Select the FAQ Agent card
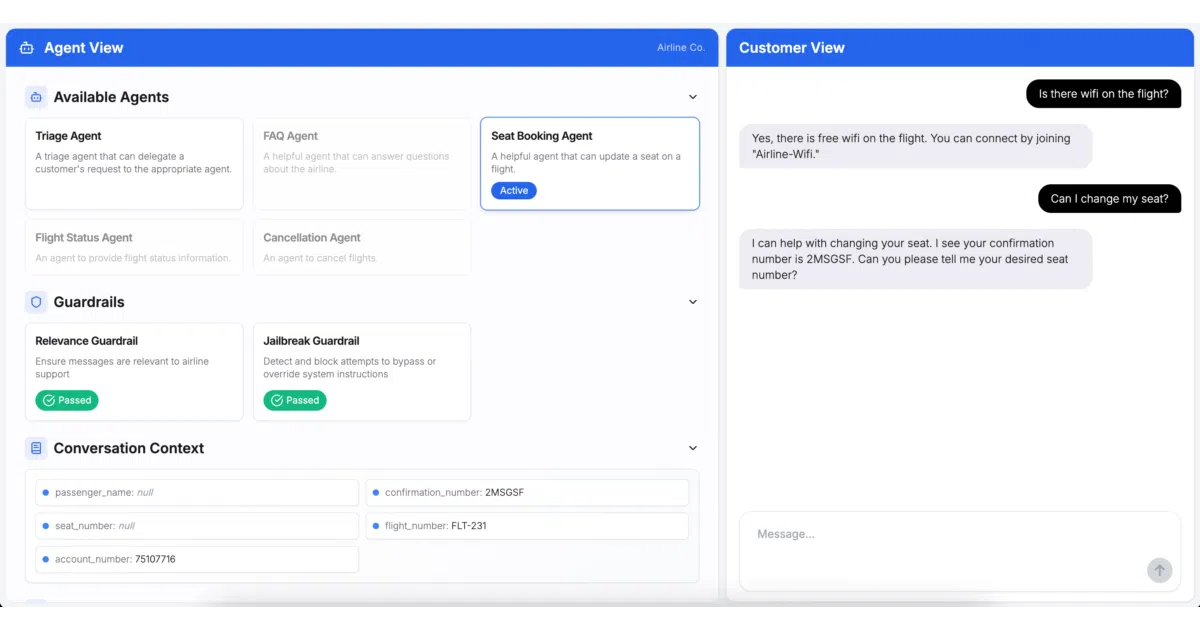The width and height of the screenshot is (1200, 630). pyautogui.click(x=362, y=164)
